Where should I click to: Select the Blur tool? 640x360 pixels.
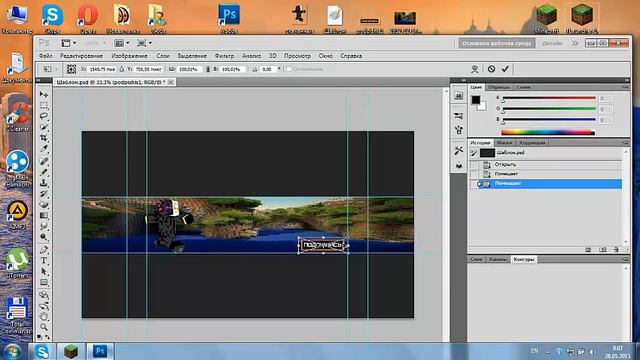pos(44,227)
